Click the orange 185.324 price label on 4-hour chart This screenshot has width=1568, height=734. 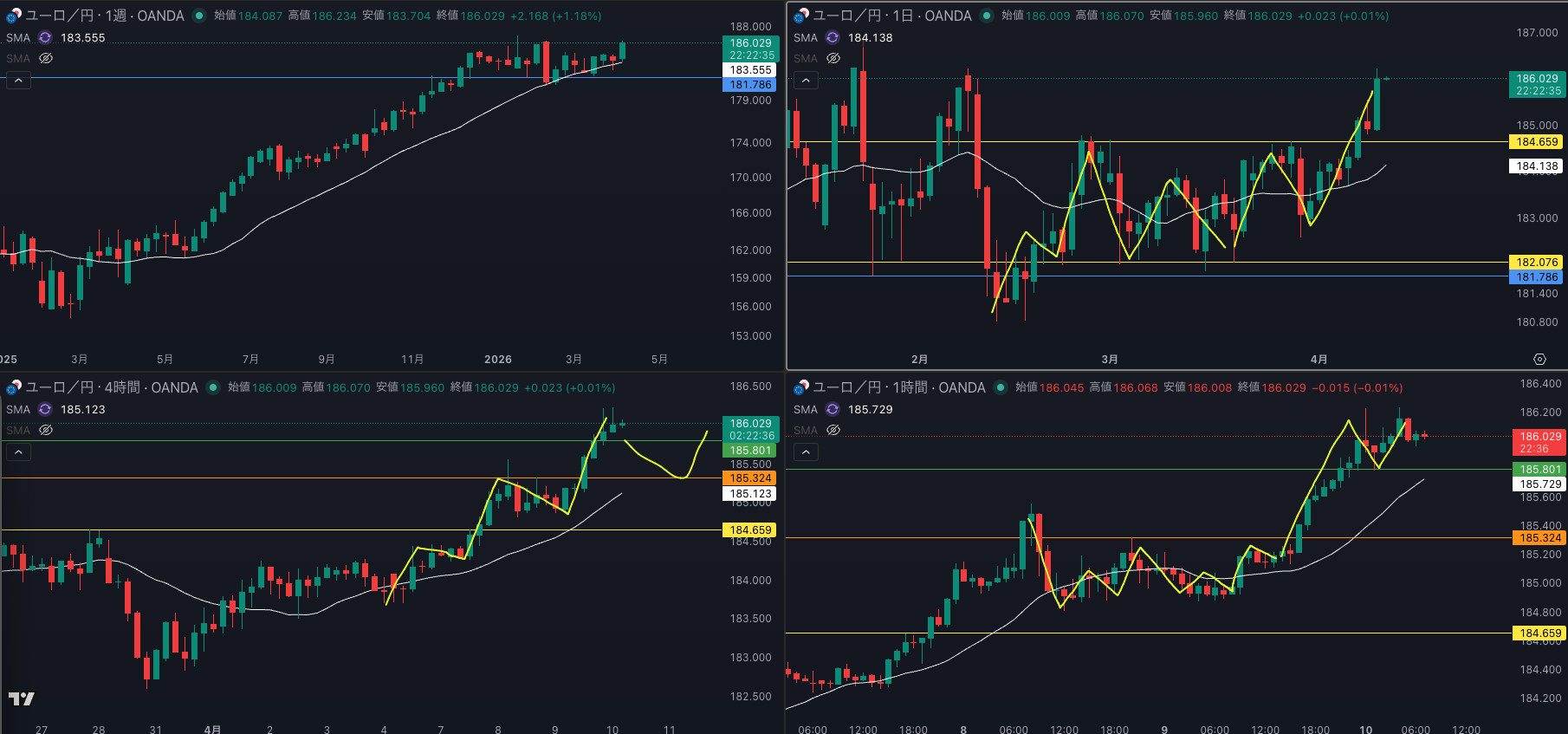[750, 478]
